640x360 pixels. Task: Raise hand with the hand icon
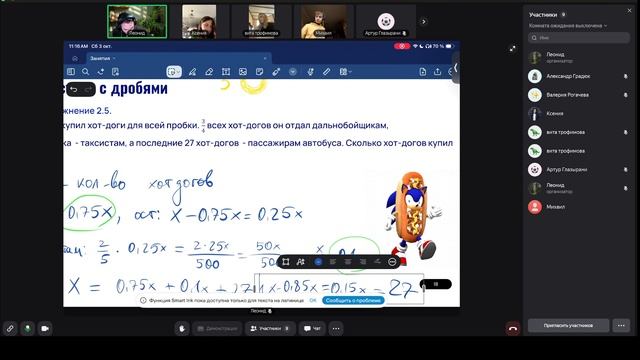[x=182, y=328]
